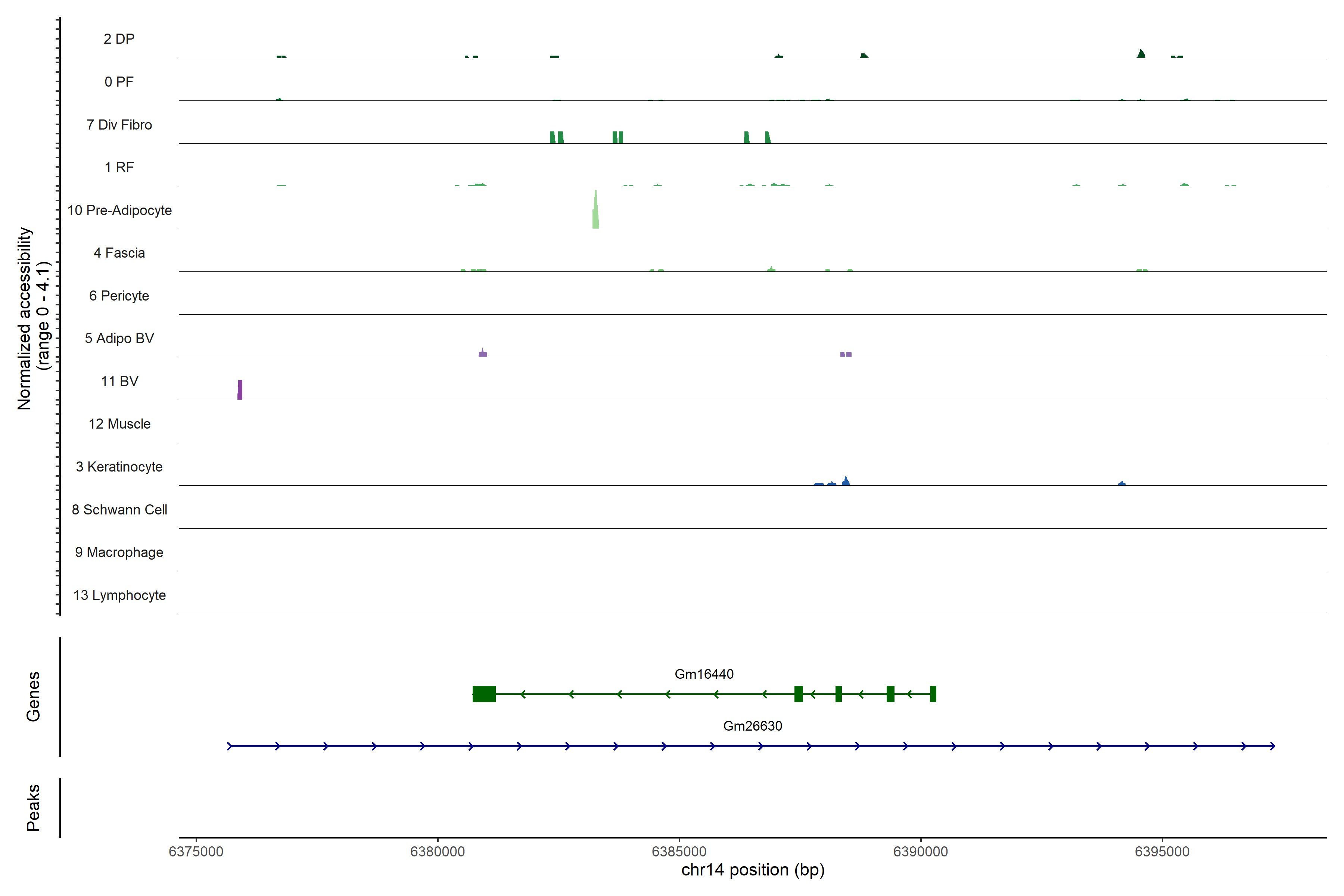
Task: Click the 7 Div Fibro track label
Action: pos(119,125)
